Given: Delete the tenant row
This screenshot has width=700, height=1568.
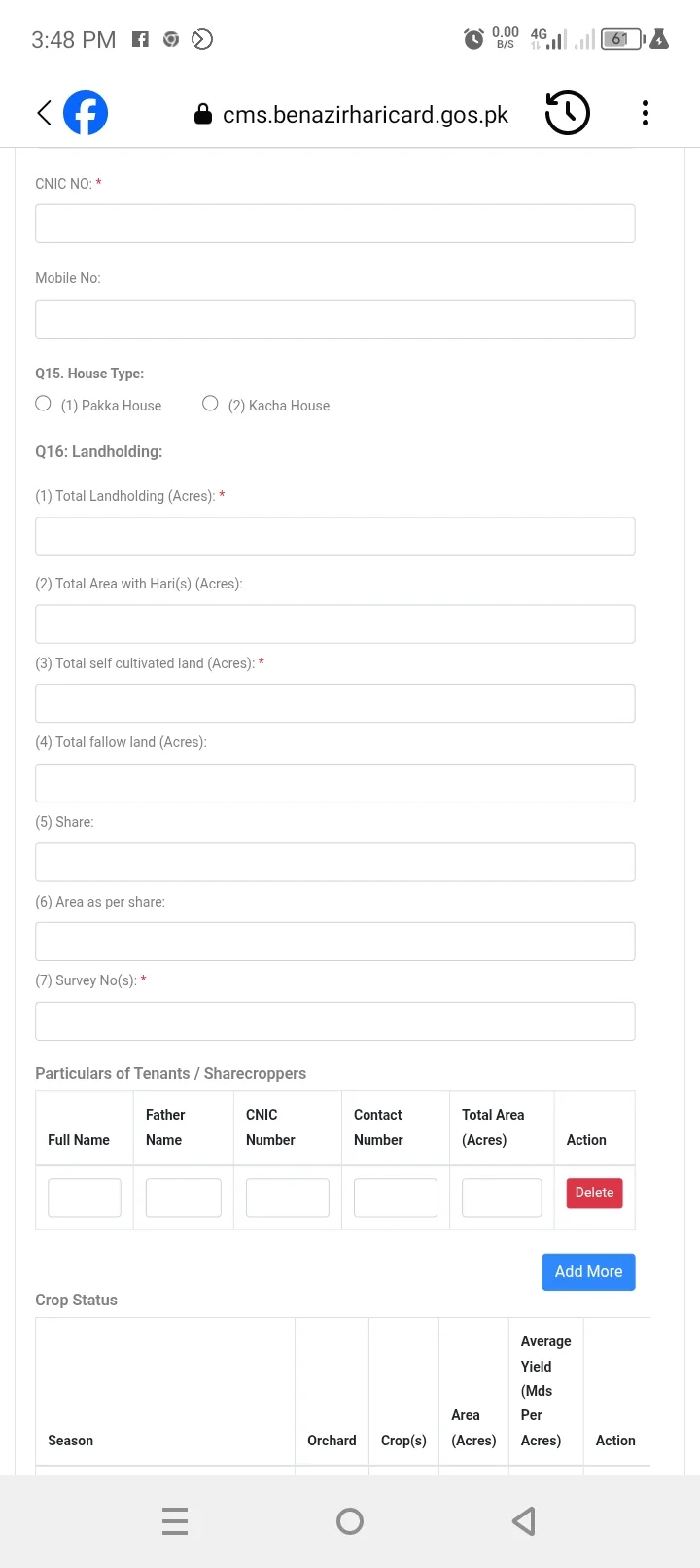Looking at the screenshot, I should coord(594,1193).
